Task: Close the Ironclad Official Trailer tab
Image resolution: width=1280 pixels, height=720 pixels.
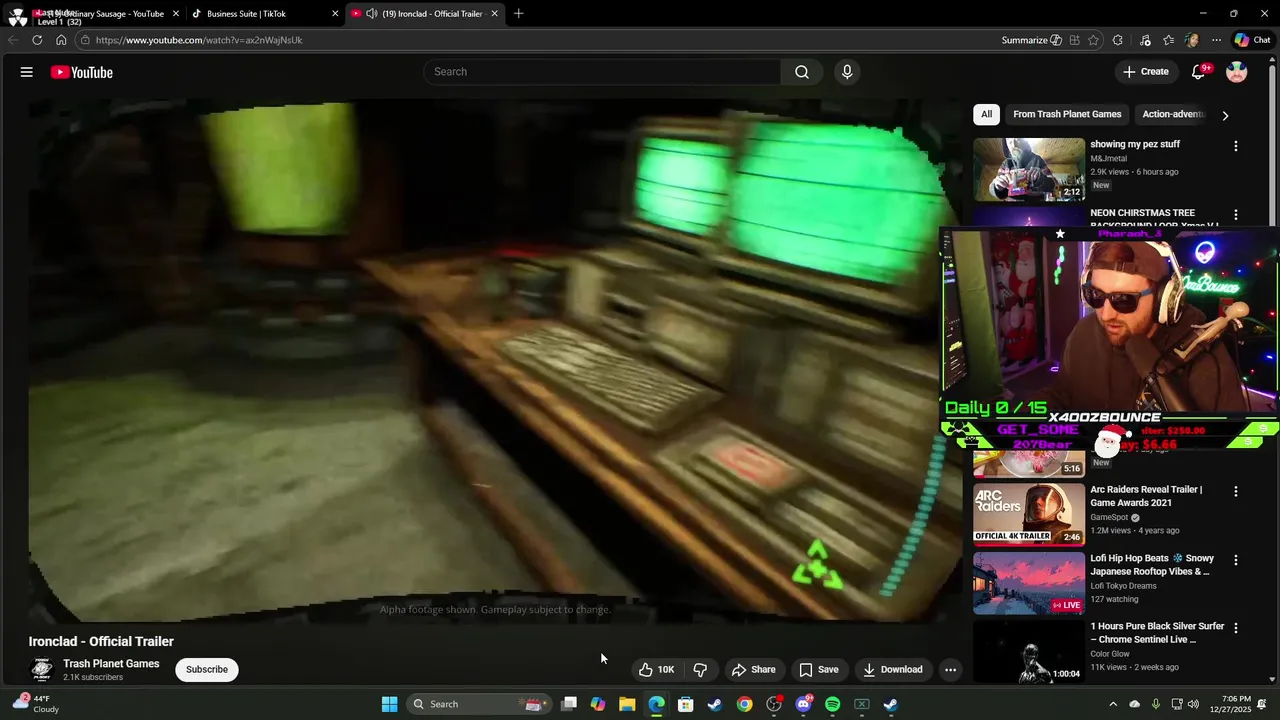Action: pos(494,14)
